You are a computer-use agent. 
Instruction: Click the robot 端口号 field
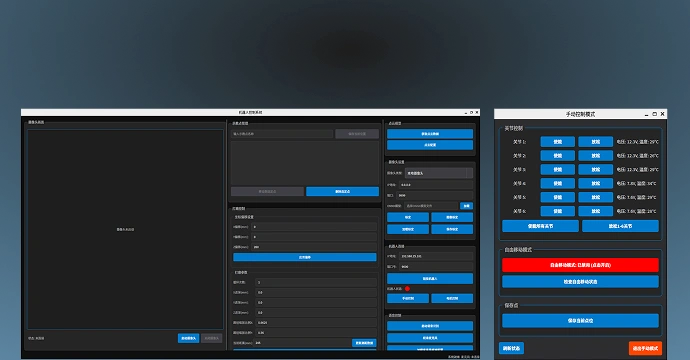click(436, 267)
